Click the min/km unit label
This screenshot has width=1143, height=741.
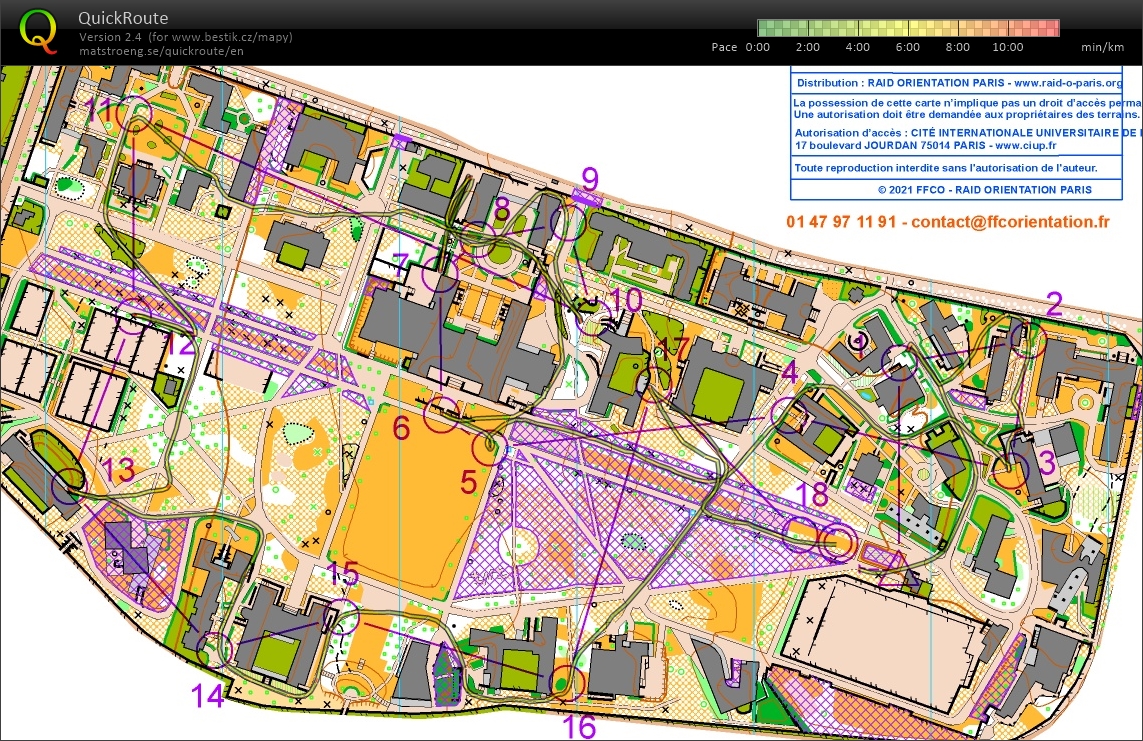1102,46
